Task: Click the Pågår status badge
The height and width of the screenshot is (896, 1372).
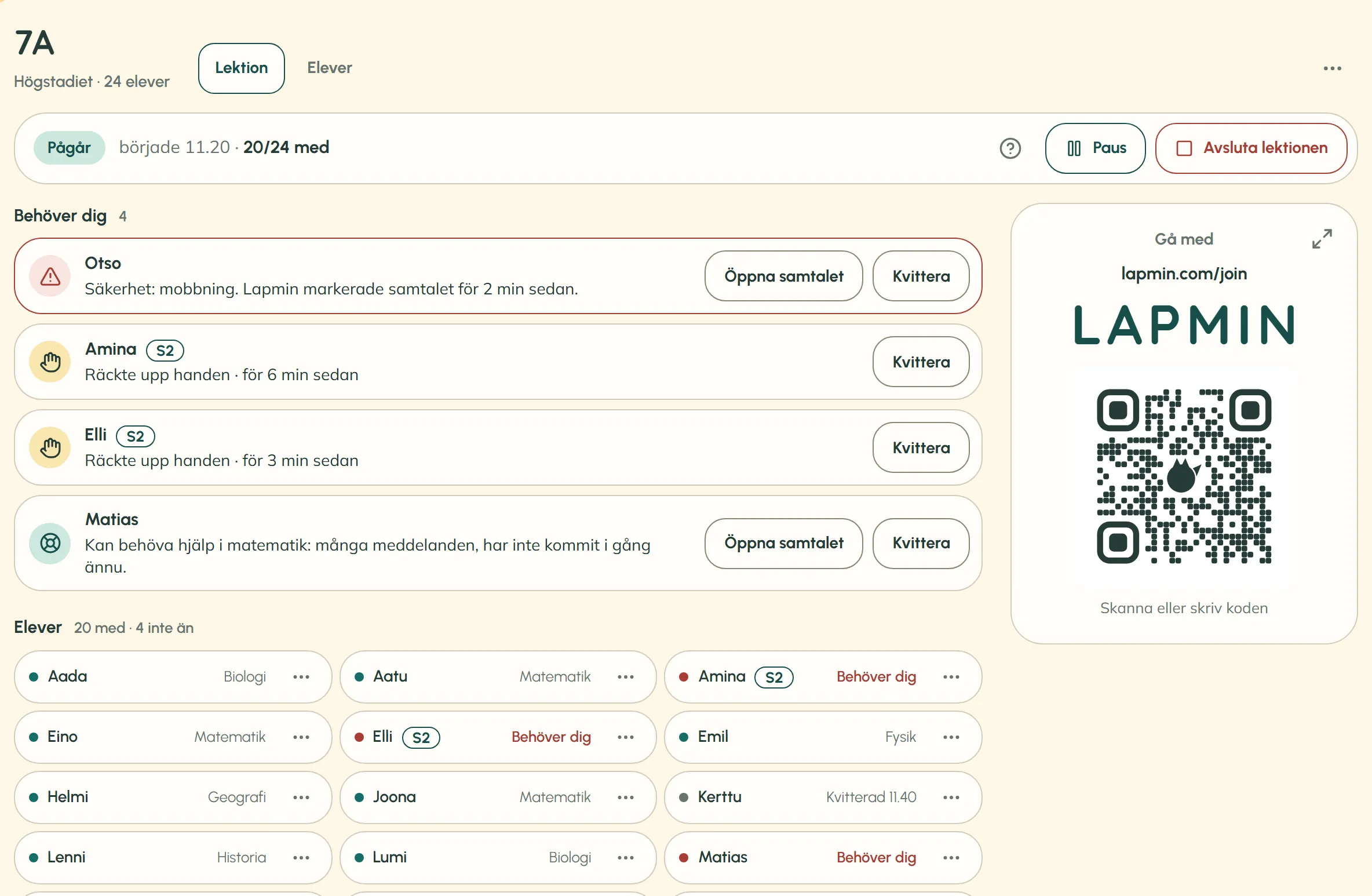Action: click(69, 148)
